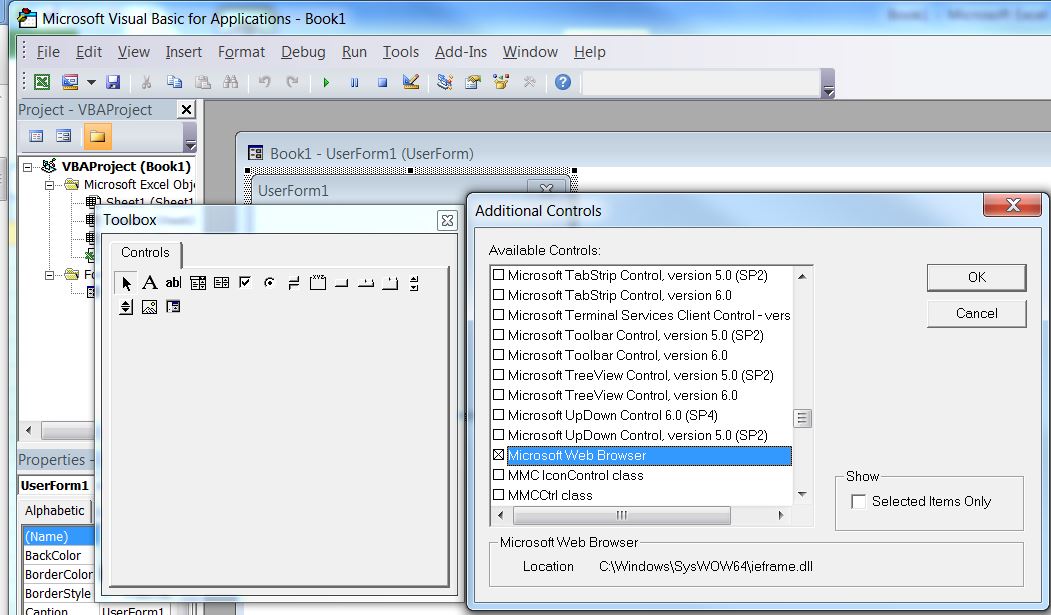Open the Debug menu
The height and width of the screenshot is (615, 1051).
pyautogui.click(x=303, y=52)
